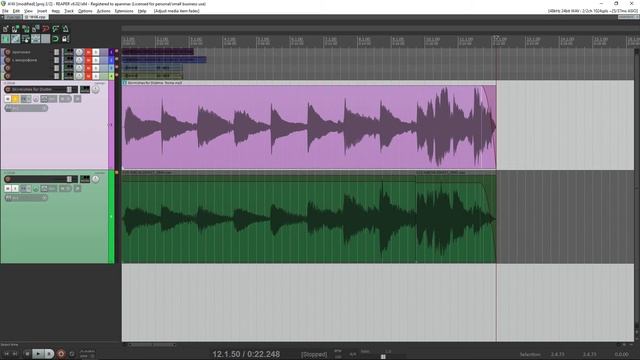Screen dimensions: 640x360
Task: Click the Redo toolbar icon
Action: pyautogui.click(x=56, y=29)
